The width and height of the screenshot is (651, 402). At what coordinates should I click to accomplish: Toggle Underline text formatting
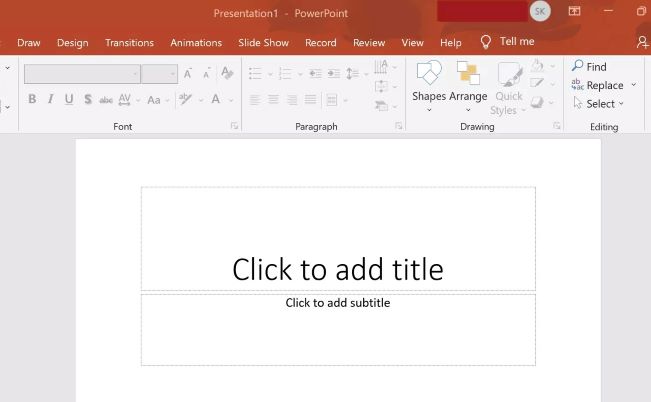pos(69,99)
